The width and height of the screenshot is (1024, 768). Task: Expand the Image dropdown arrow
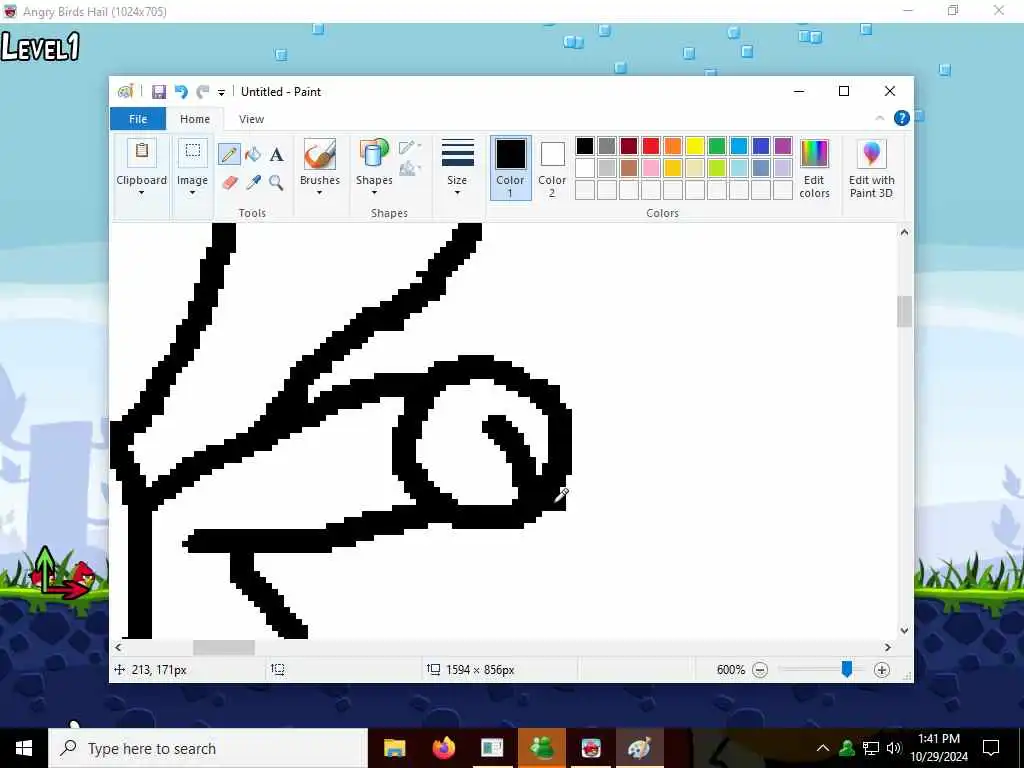[192, 193]
